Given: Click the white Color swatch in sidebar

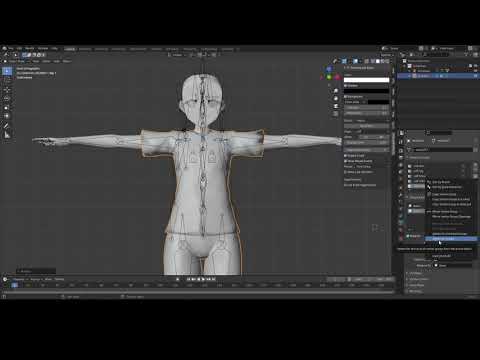Looking at the screenshot, I should [366, 80].
